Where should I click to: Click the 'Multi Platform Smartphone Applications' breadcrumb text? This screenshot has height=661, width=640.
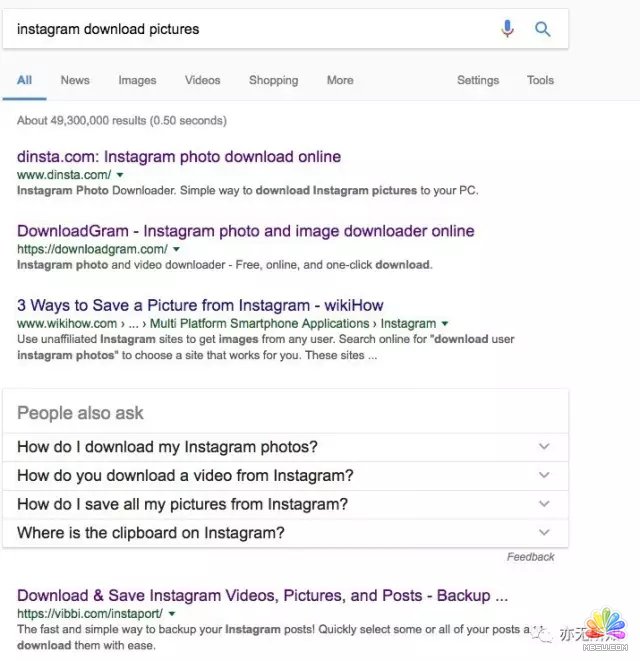click(x=259, y=324)
